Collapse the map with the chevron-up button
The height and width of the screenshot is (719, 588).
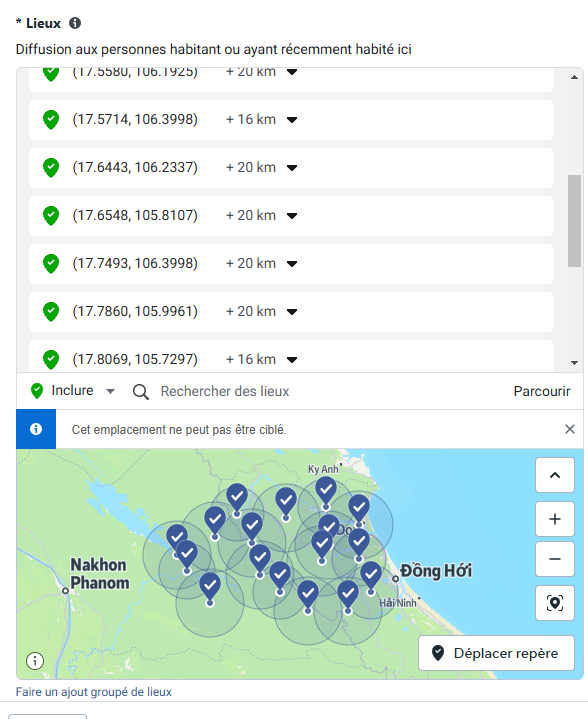(x=555, y=475)
